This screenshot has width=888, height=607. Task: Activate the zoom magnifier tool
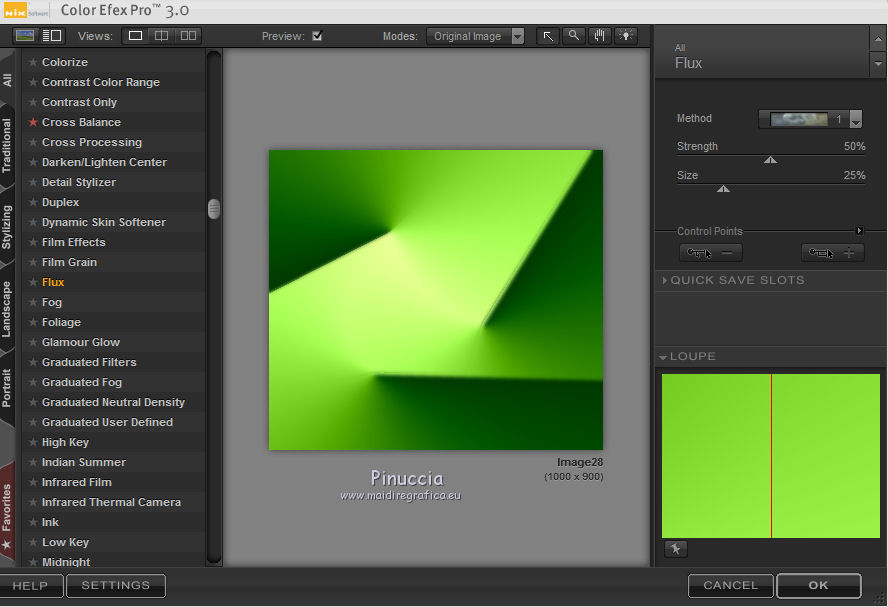coord(574,36)
